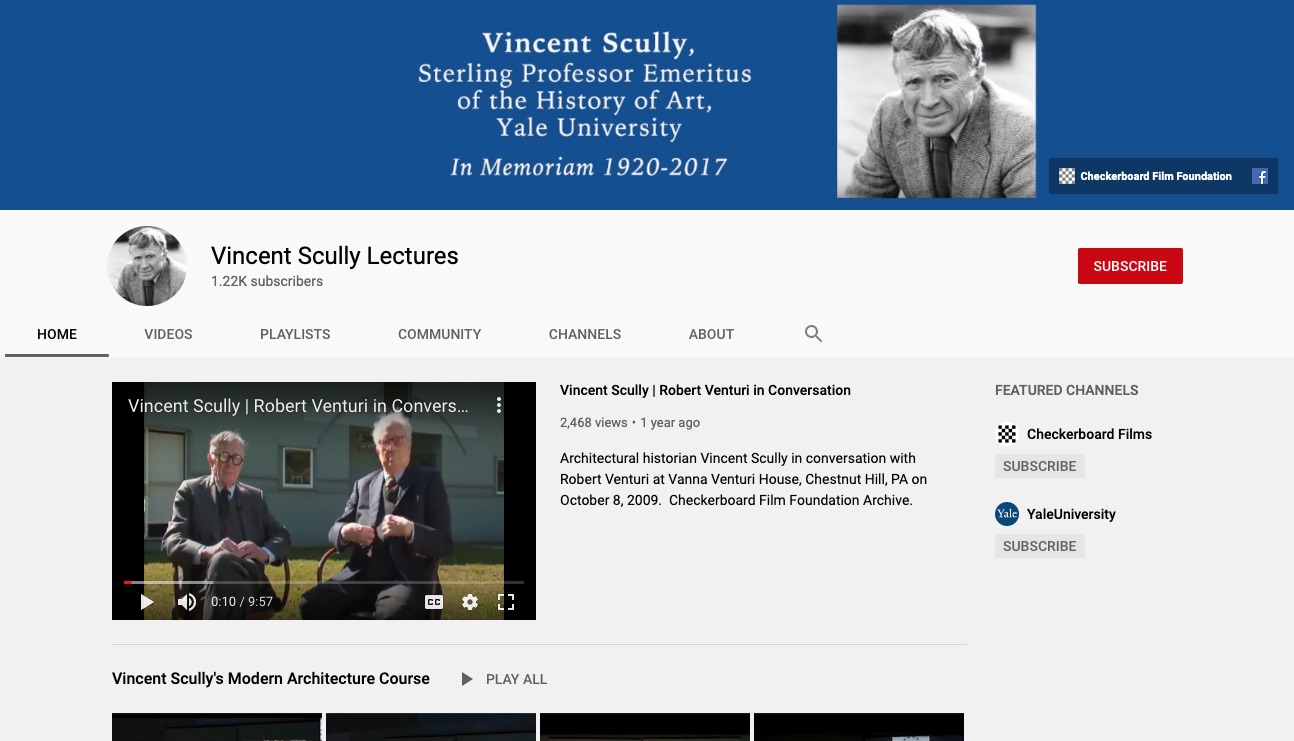The width and height of the screenshot is (1294, 741).
Task: Subscribe to YaleUniversity channel
Action: [1040, 546]
